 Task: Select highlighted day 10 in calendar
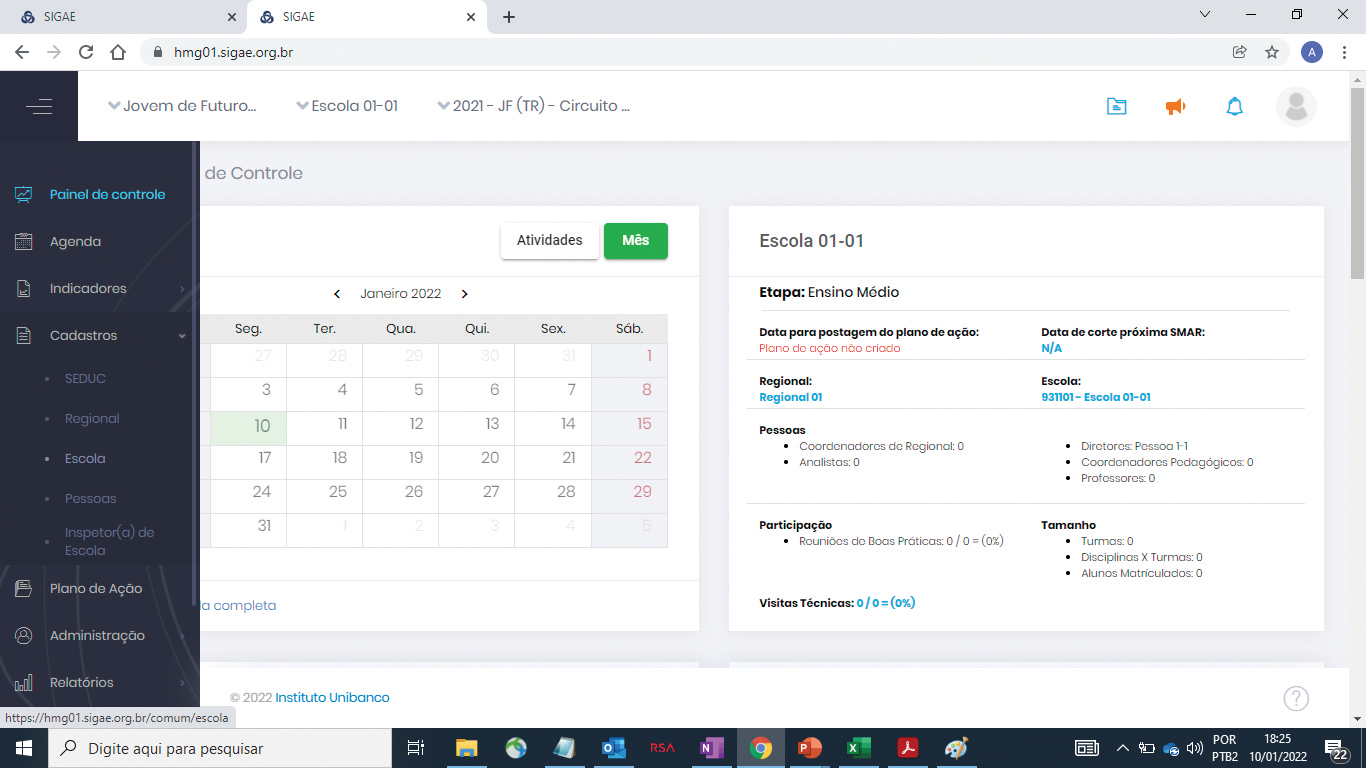point(248,428)
